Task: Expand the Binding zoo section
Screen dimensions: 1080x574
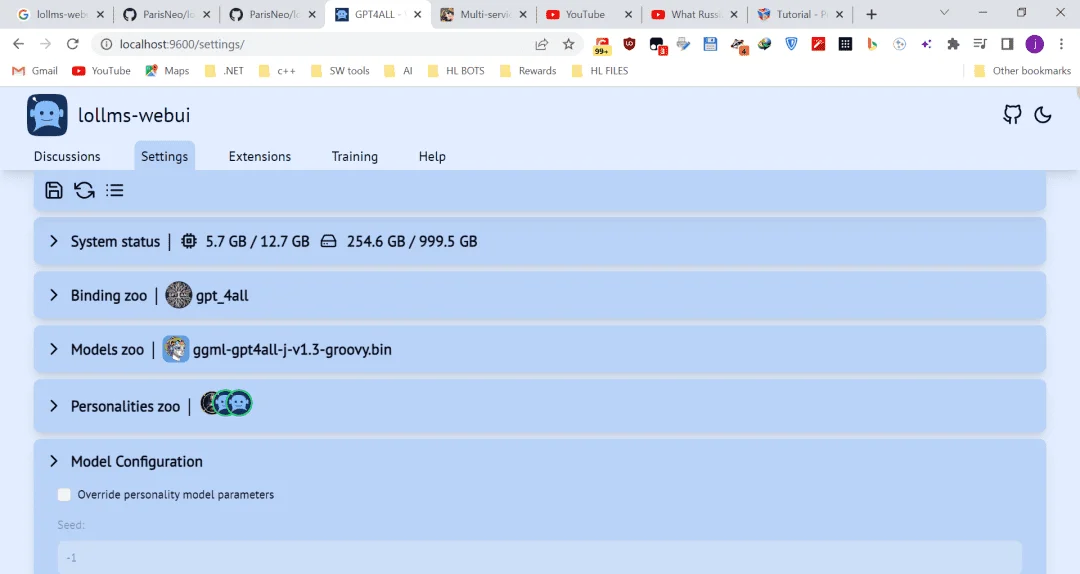Action: point(54,295)
